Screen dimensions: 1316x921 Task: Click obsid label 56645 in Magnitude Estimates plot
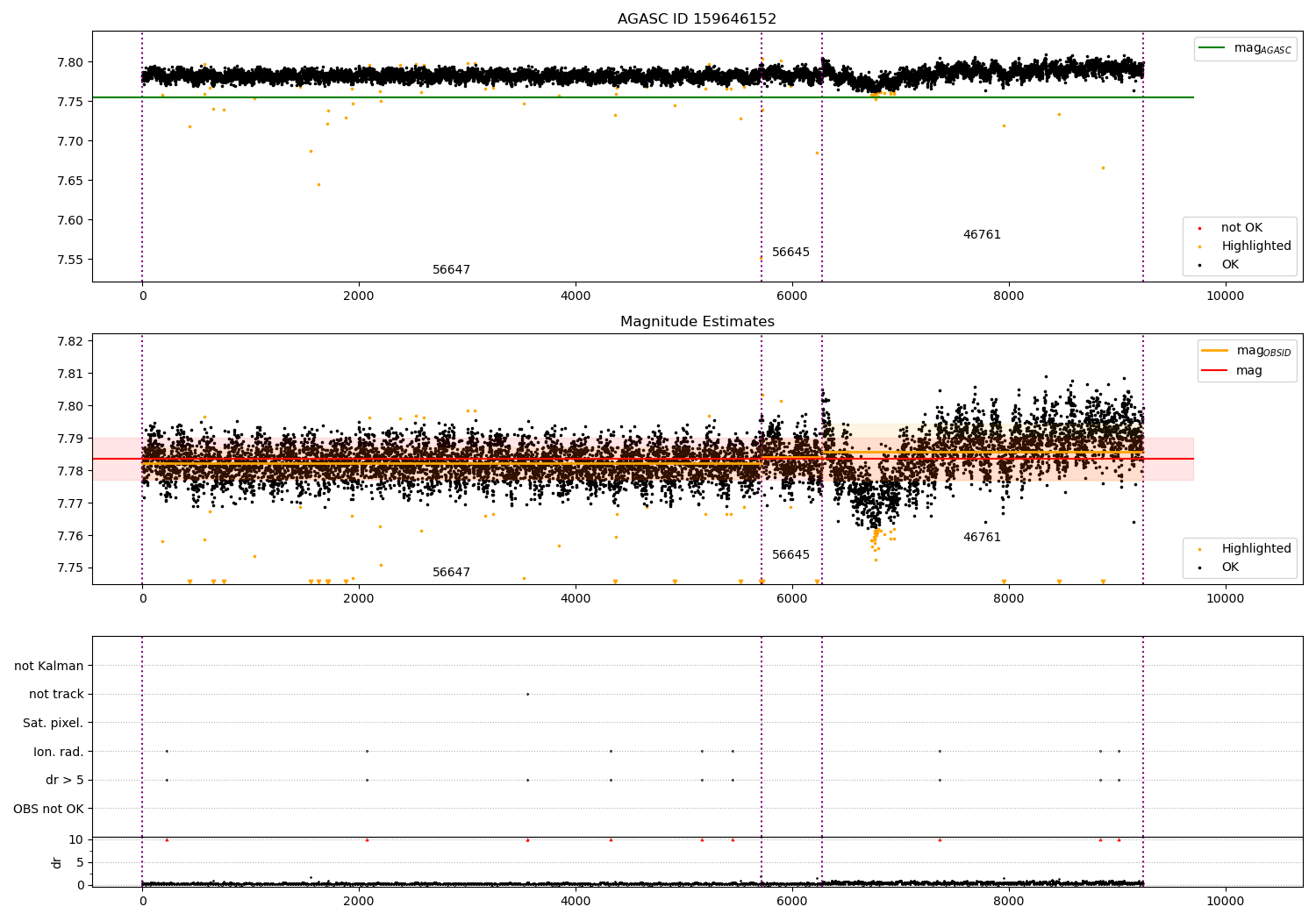(790, 554)
